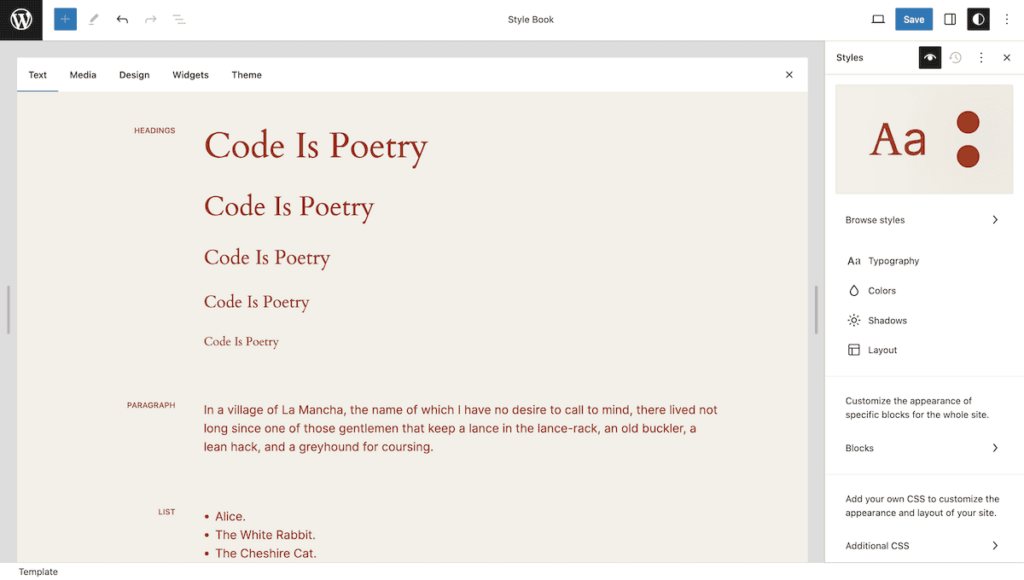Expand Browse styles
This screenshot has width=1024, height=580.
(922, 220)
